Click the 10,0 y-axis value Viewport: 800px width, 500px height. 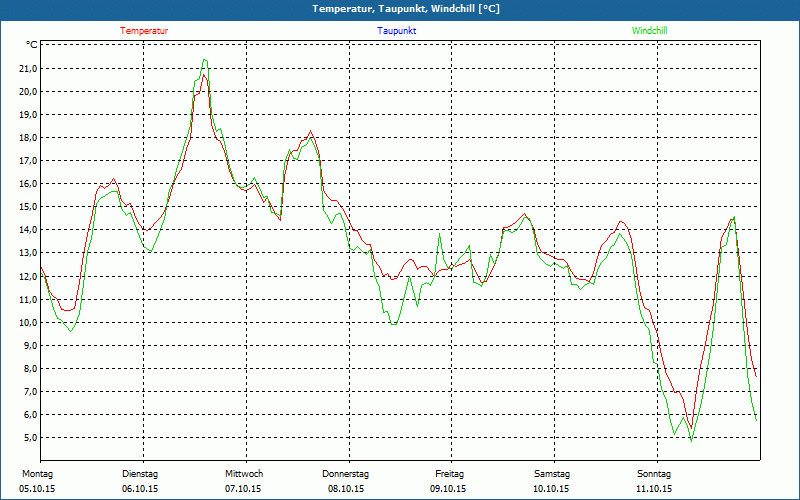point(28,322)
